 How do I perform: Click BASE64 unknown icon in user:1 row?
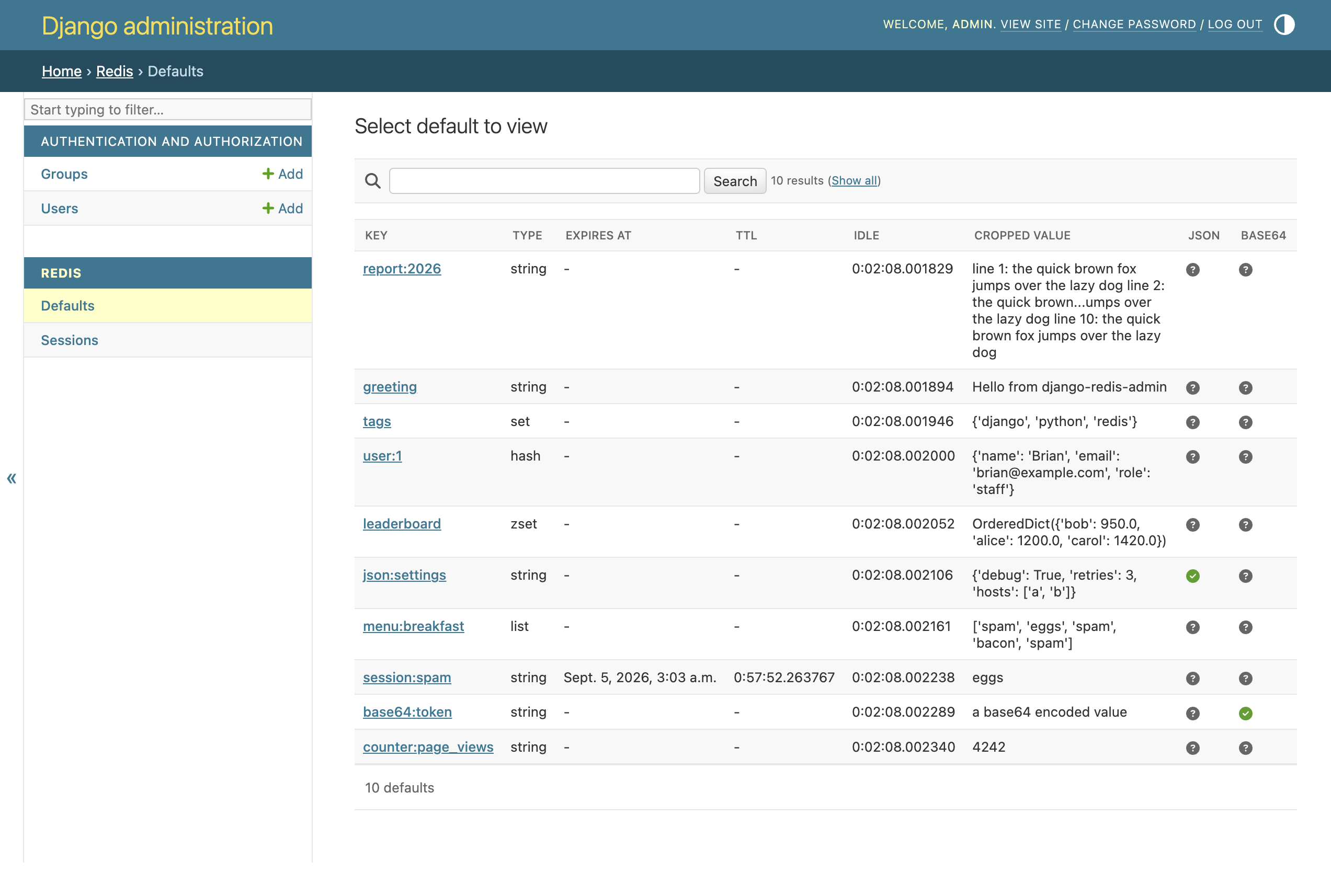tap(1246, 456)
